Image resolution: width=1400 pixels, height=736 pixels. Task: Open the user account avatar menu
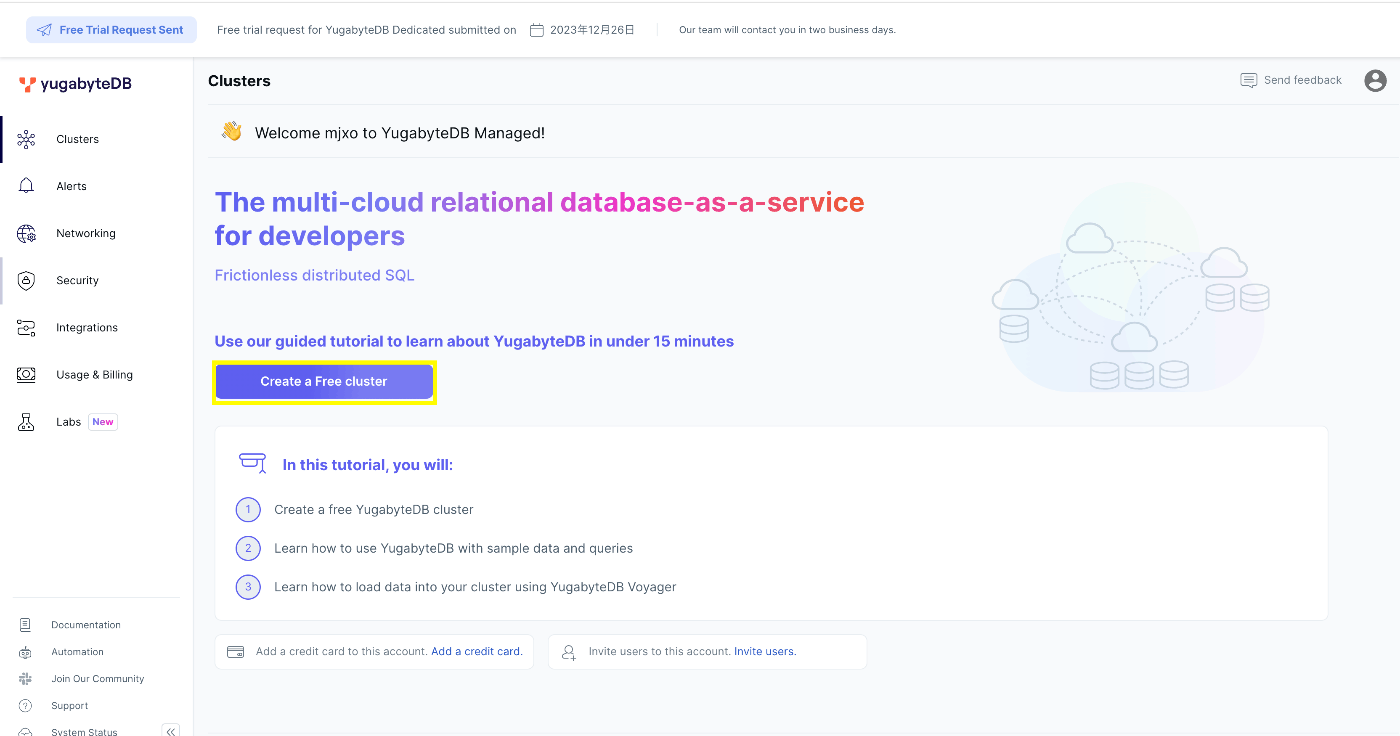tap(1375, 80)
